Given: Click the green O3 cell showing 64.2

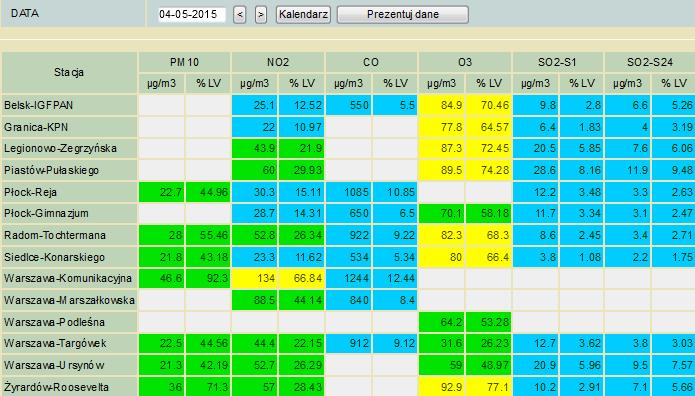Looking at the screenshot, I should [441, 322].
